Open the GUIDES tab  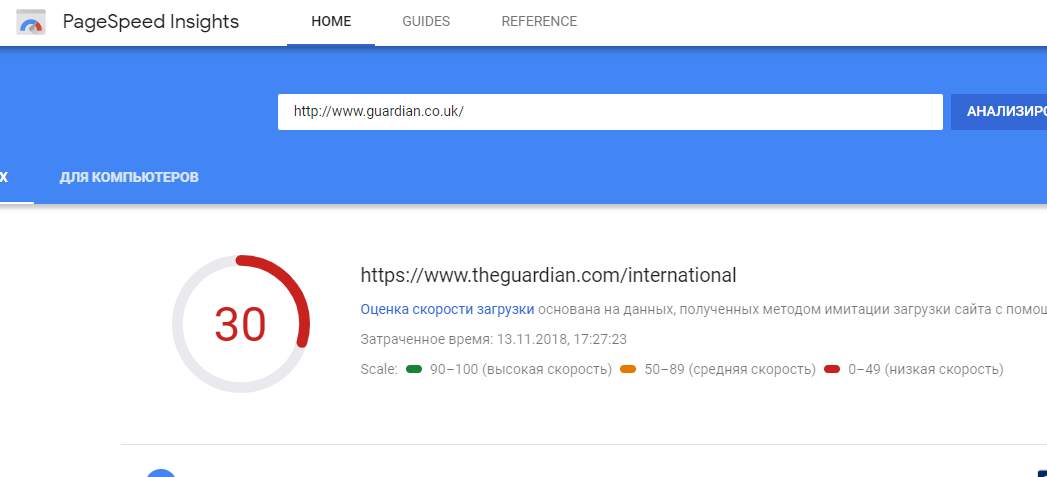click(426, 21)
